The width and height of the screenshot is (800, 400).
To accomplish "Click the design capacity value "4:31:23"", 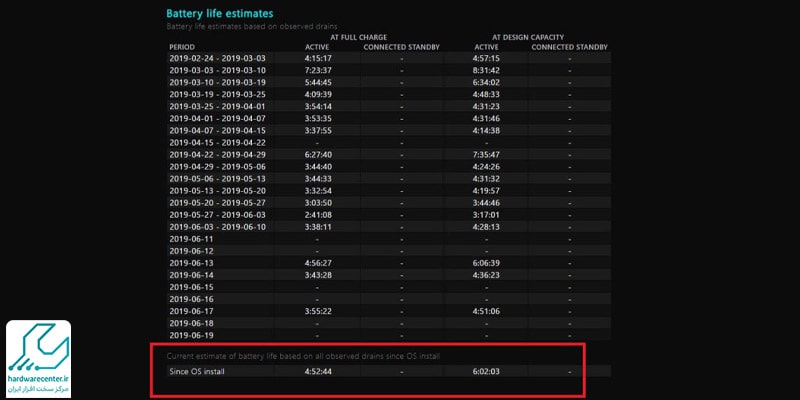I will (486, 107).
